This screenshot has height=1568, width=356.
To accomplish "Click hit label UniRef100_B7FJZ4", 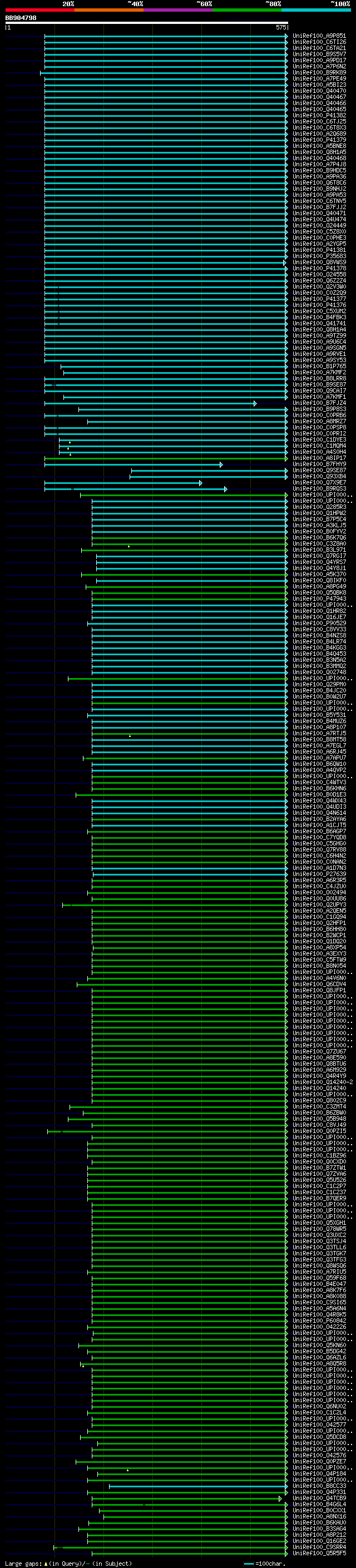I will tap(319, 403).
